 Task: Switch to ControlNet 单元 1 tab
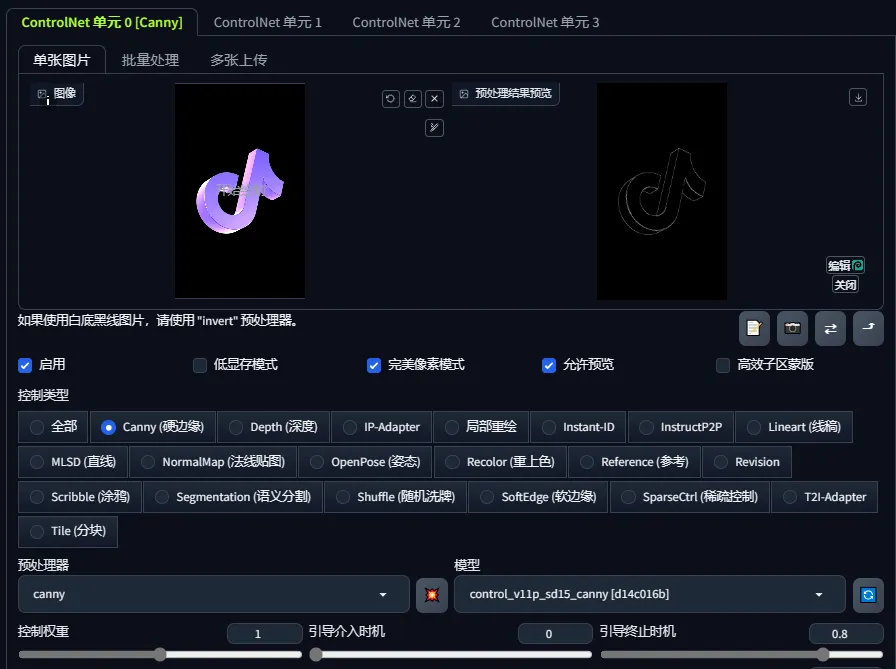(267, 22)
